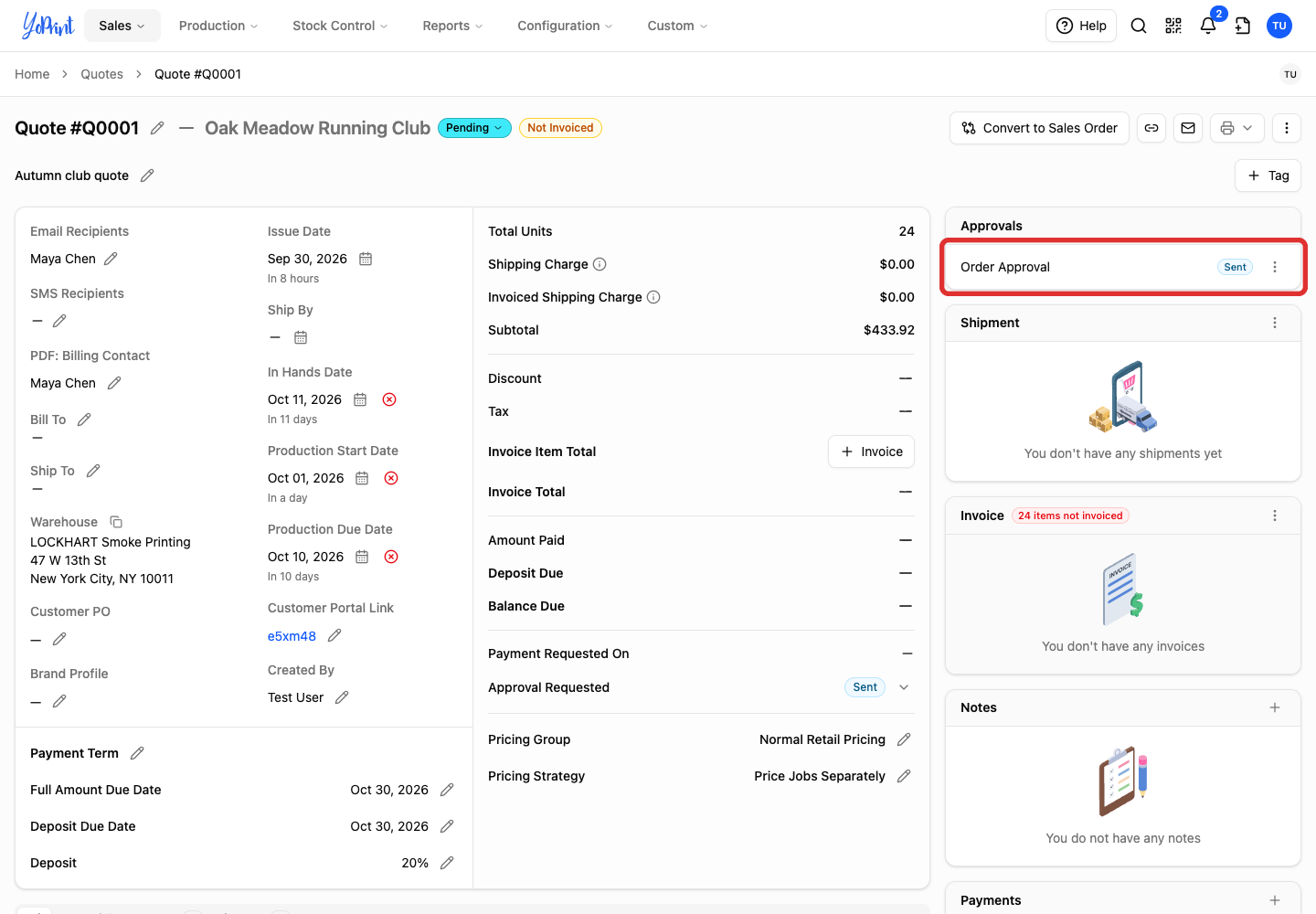The height and width of the screenshot is (914, 1316).
Task: Add a payment with plus icon
Action: (1275, 900)
